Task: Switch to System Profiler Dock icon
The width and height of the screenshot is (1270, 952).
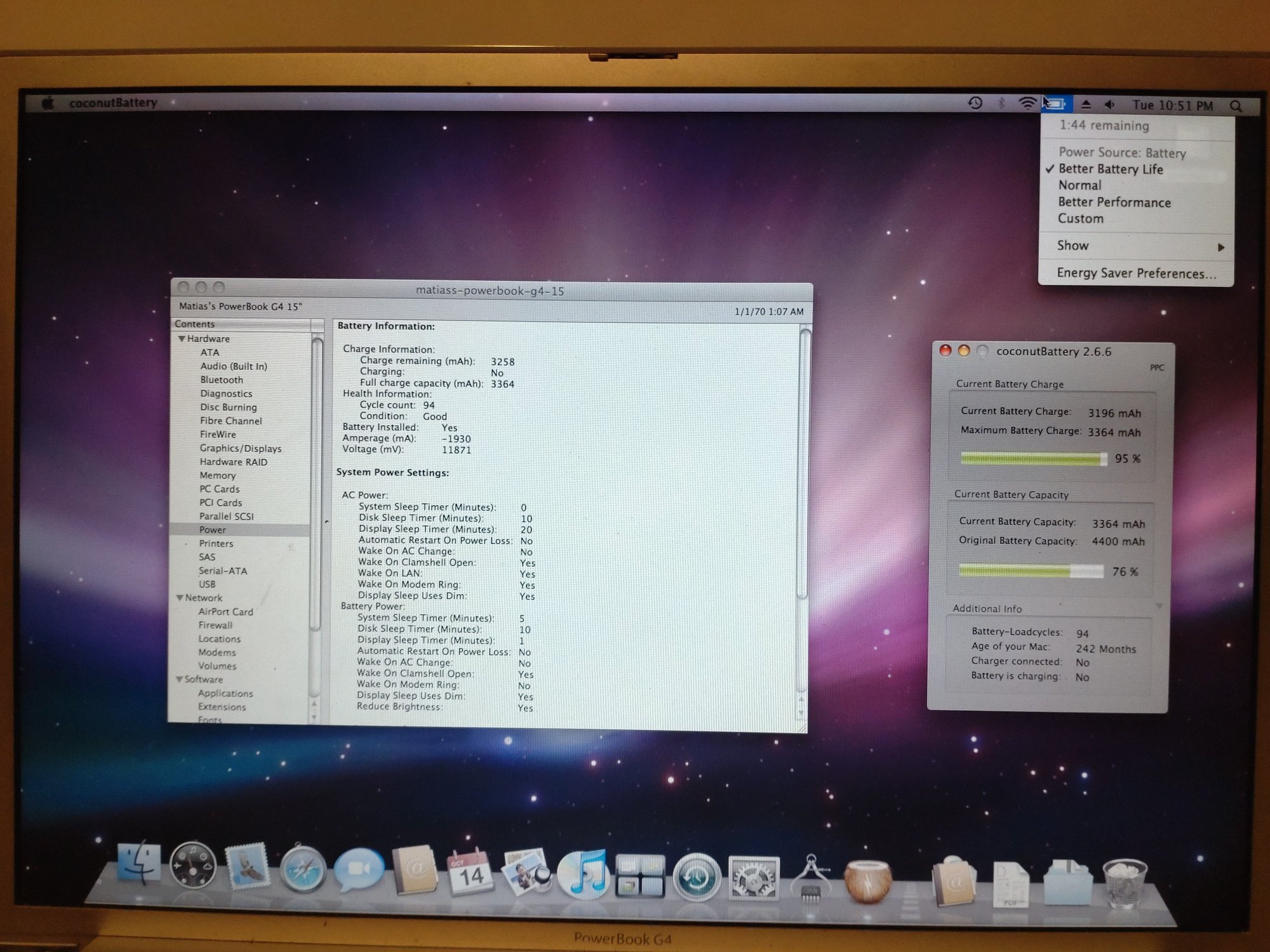Action: (x=810, y=878)
